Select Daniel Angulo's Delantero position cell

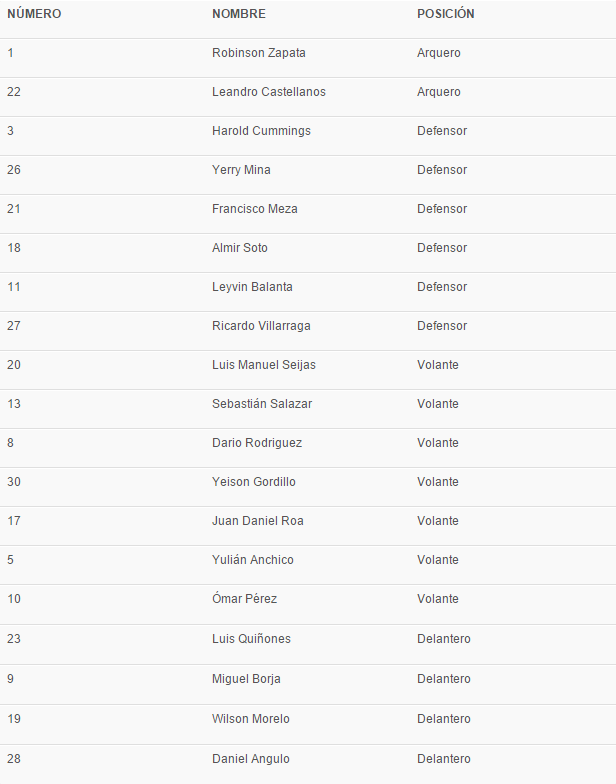(x=443, y=759)
